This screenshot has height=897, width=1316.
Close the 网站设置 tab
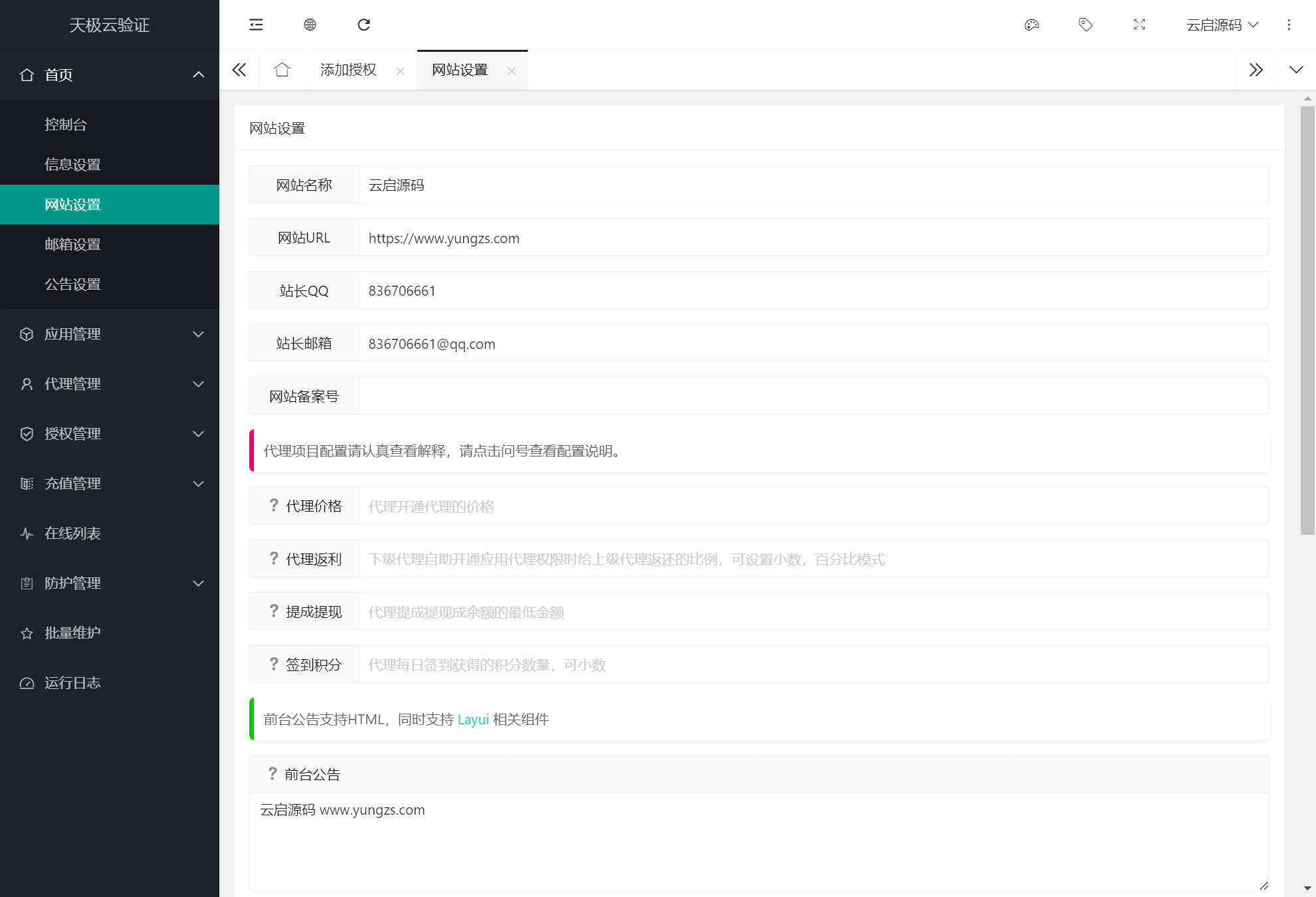click(512, 70)
